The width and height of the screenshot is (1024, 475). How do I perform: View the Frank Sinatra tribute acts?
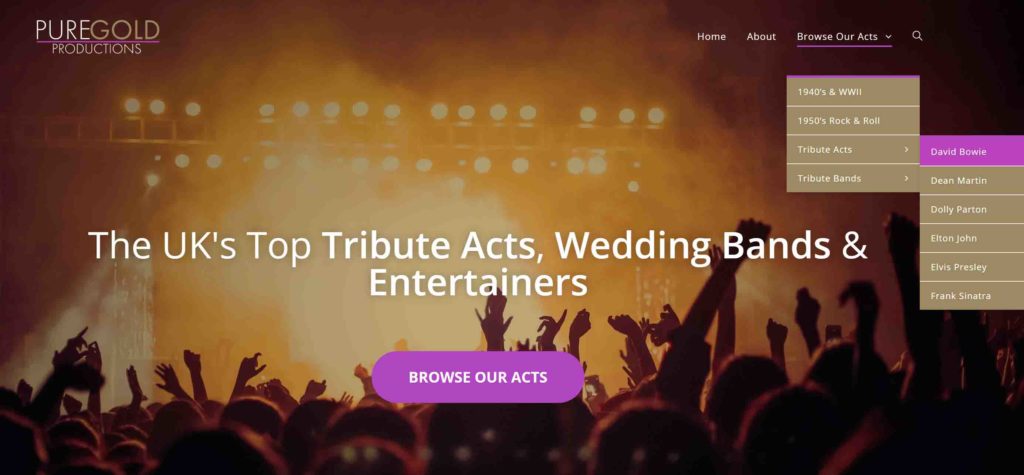coord(972,296)
